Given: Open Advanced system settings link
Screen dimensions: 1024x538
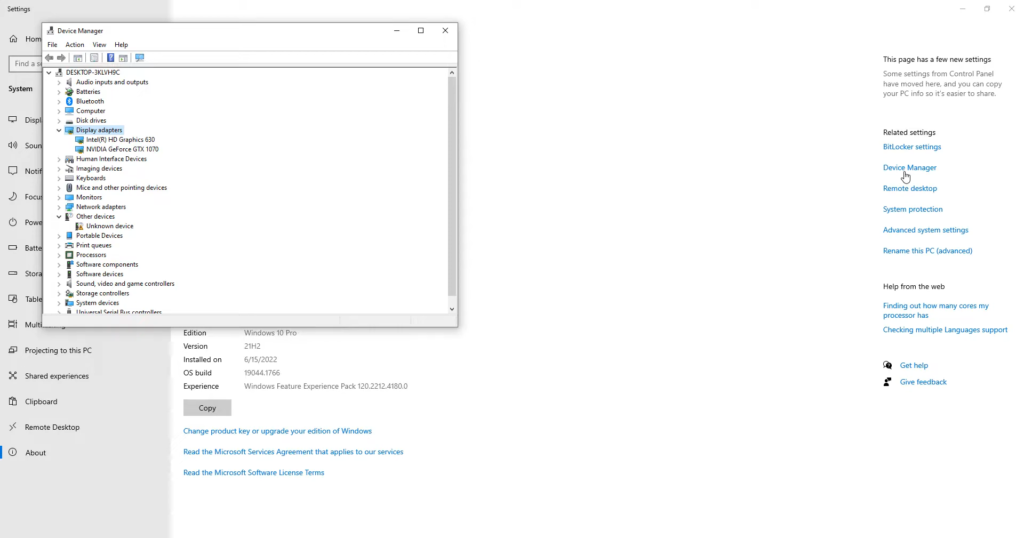Looking at the screenshot, I should click(x=925, y=230).
